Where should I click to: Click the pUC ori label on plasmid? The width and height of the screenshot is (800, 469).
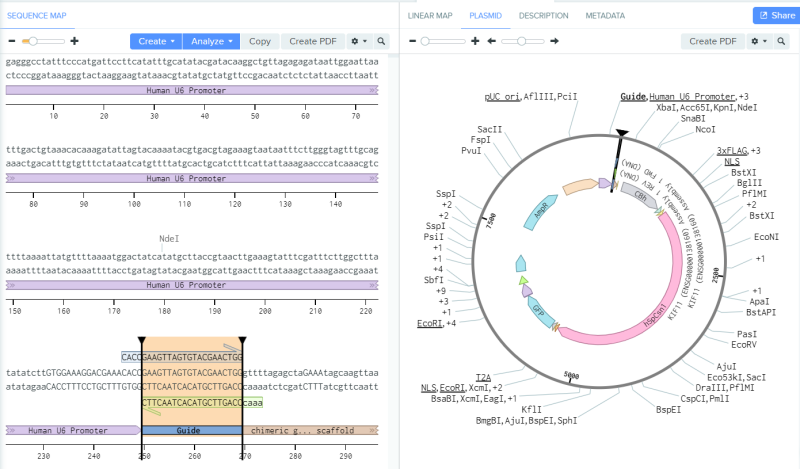[502, 96]
